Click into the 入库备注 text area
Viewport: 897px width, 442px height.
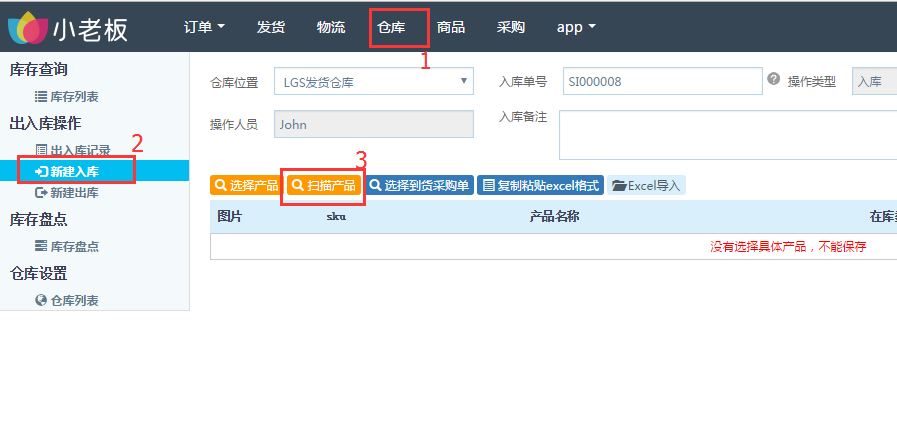(x=727, y=135)
